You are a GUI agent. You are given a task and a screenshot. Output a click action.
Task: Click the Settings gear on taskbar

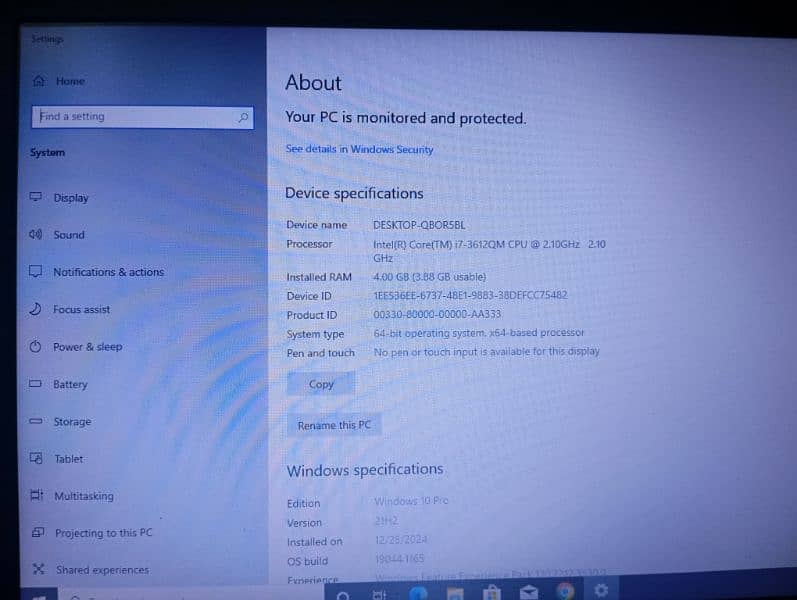[601, 590]
